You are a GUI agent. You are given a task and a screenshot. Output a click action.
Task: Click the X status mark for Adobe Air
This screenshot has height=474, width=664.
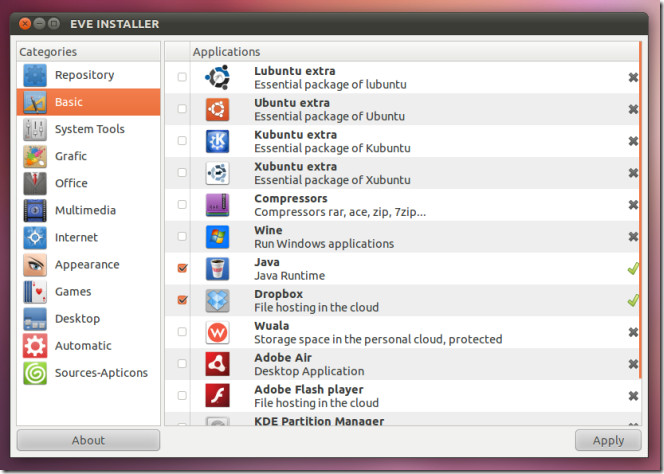tap(633, 364)
